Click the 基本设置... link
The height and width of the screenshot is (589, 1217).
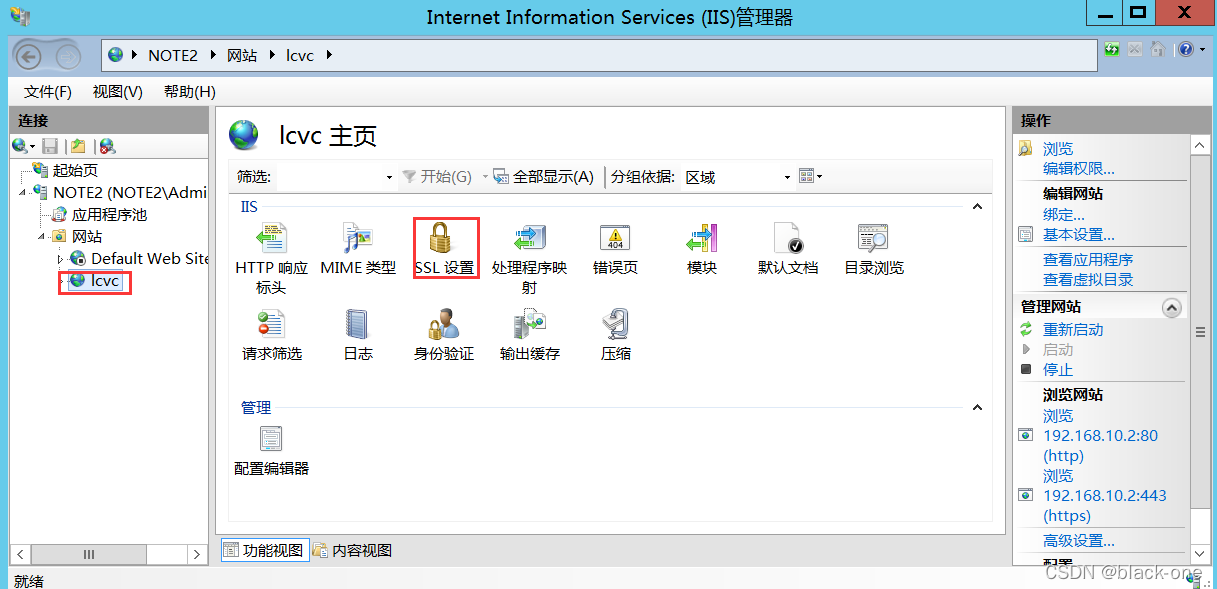tap(1078, 234)
